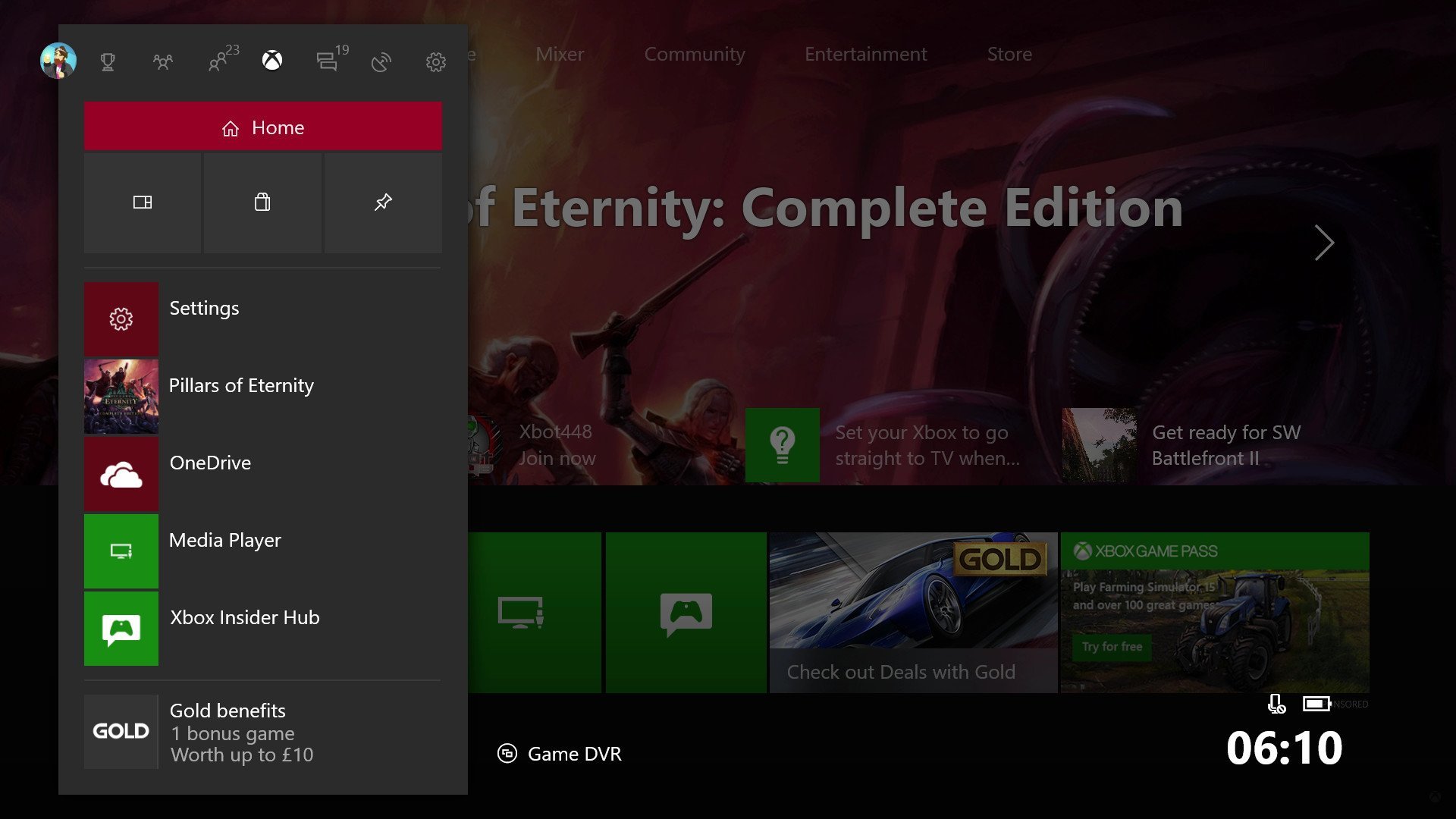
Task: Click the Game DVR icon
Action: (x=507, y=754)
